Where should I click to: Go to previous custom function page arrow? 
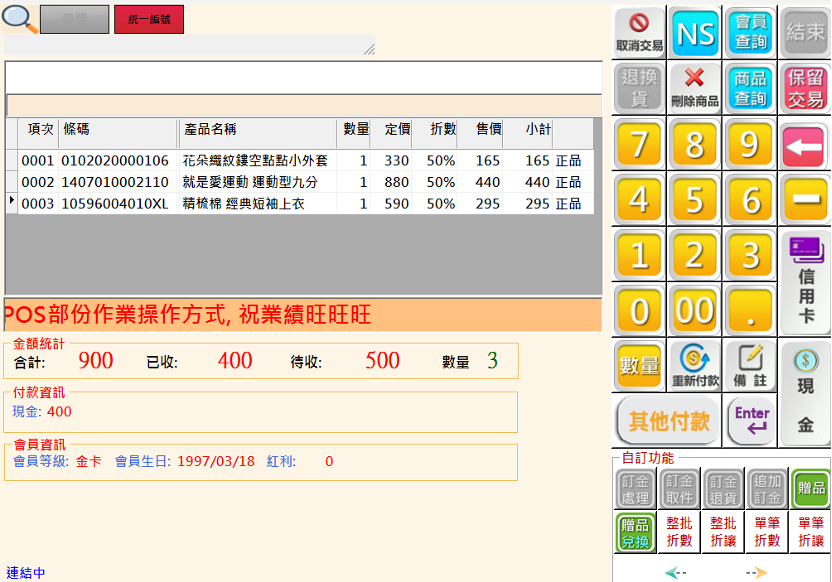point(675,572)
